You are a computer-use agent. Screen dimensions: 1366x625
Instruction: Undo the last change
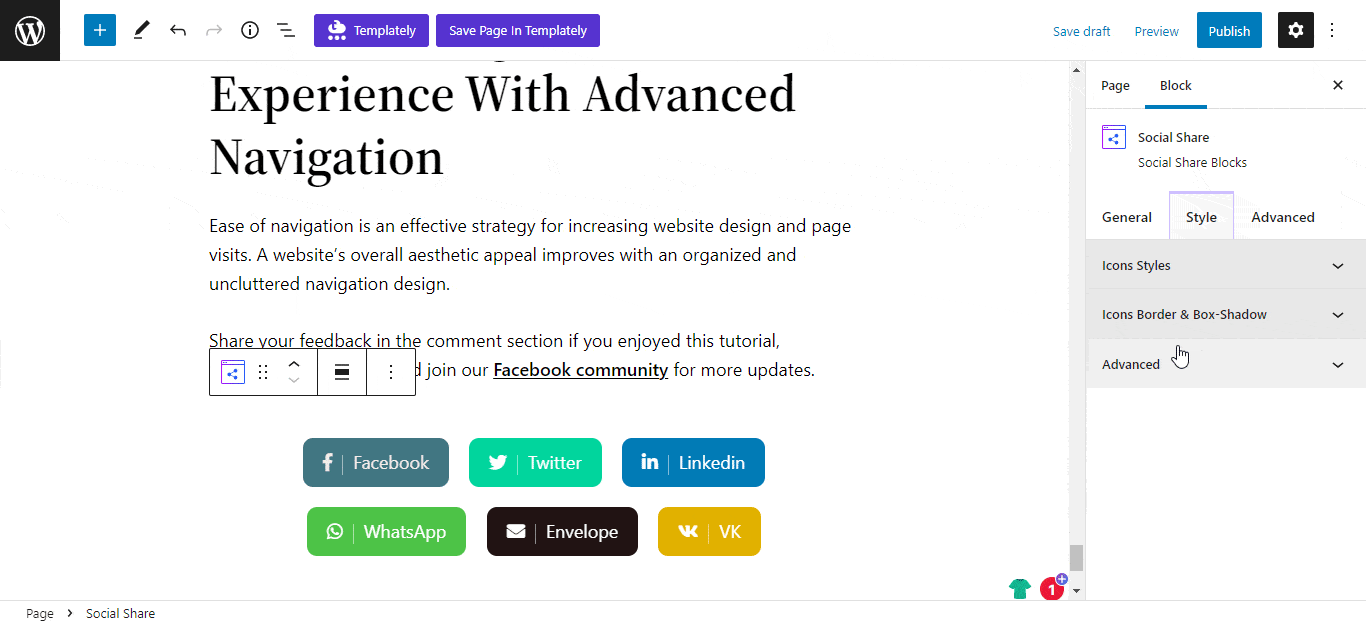pos(178,30)
